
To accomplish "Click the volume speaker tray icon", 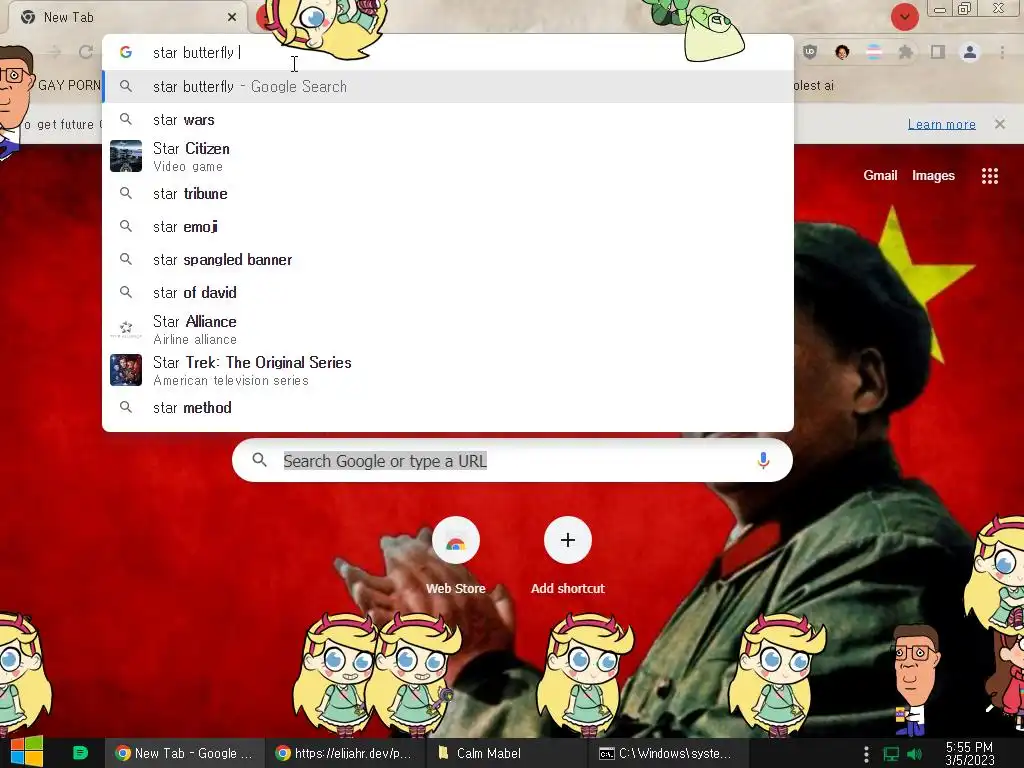I will (x=915, y=754).
